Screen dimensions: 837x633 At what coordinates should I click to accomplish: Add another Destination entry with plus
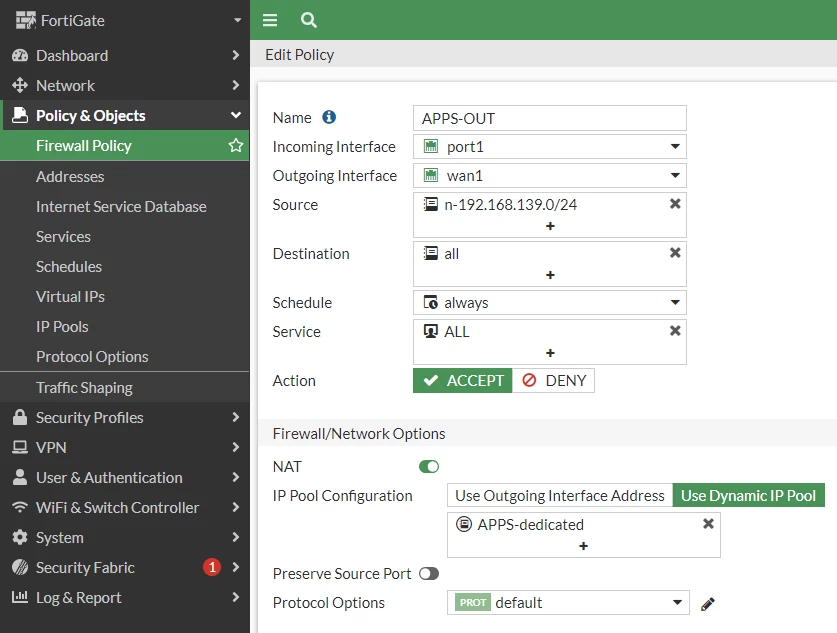click(550, 275)
